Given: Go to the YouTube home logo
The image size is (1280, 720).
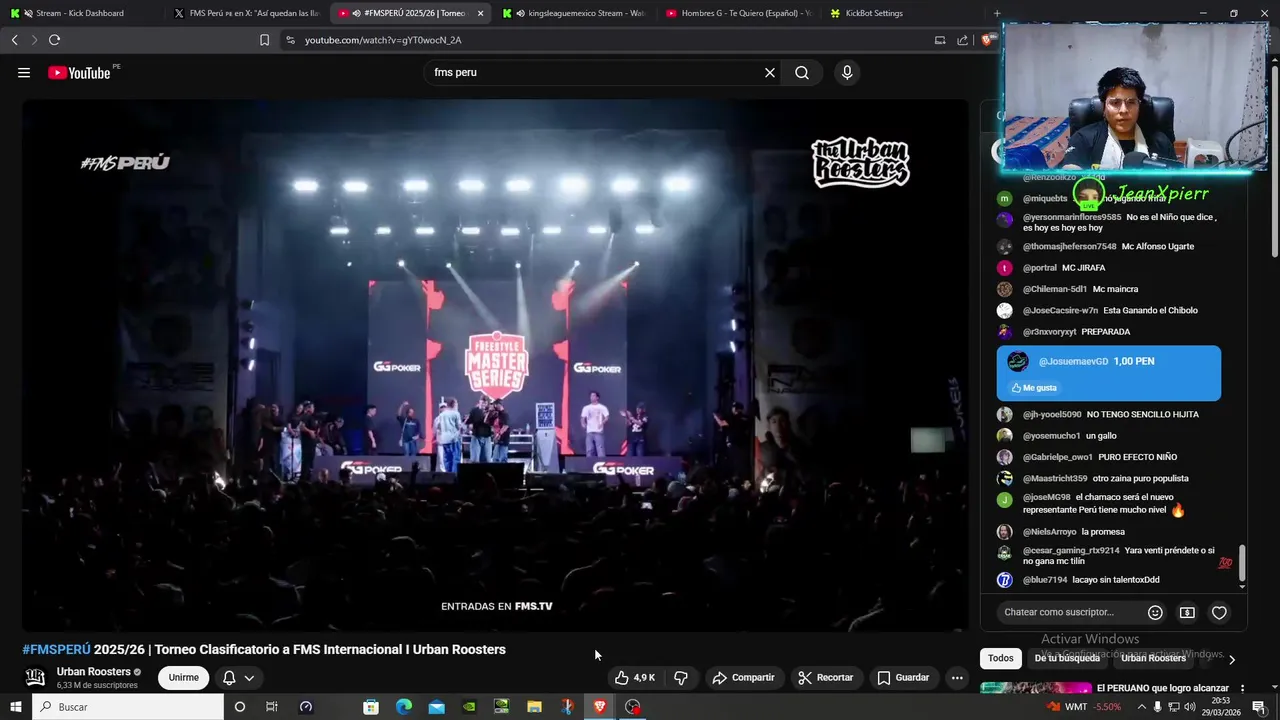Looking at the screenshot, I should point(80,73).
